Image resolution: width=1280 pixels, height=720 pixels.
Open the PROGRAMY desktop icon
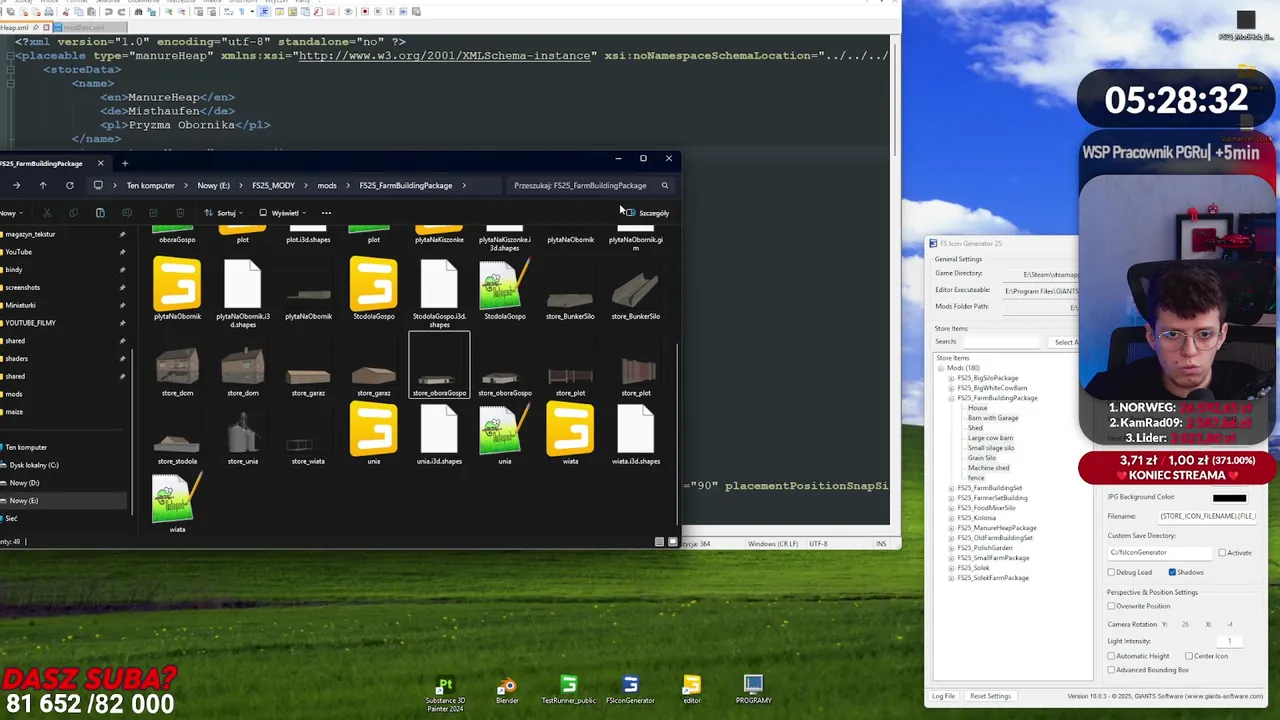pyautogui.click(x=753, y=689)
